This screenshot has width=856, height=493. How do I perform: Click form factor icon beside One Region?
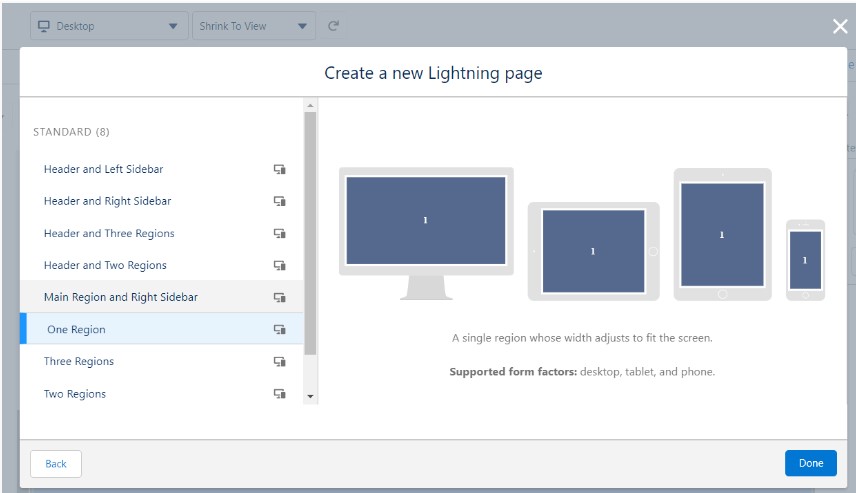[280, 330]
